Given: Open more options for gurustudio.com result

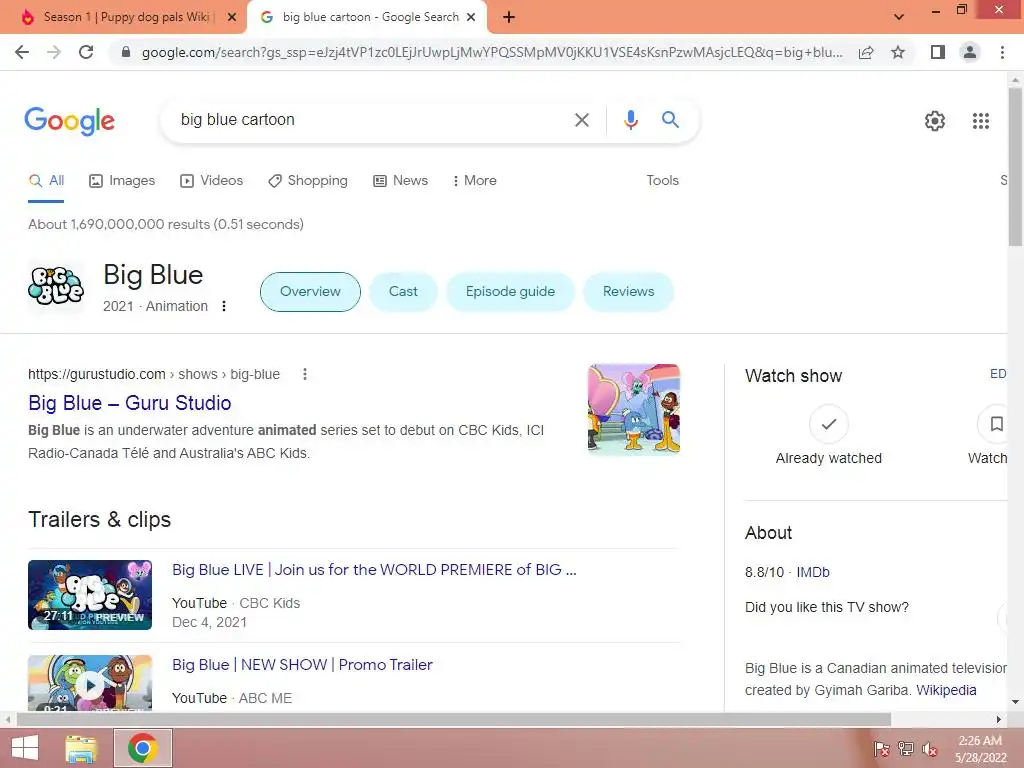Looking at the screenshot, I should 304,374.
